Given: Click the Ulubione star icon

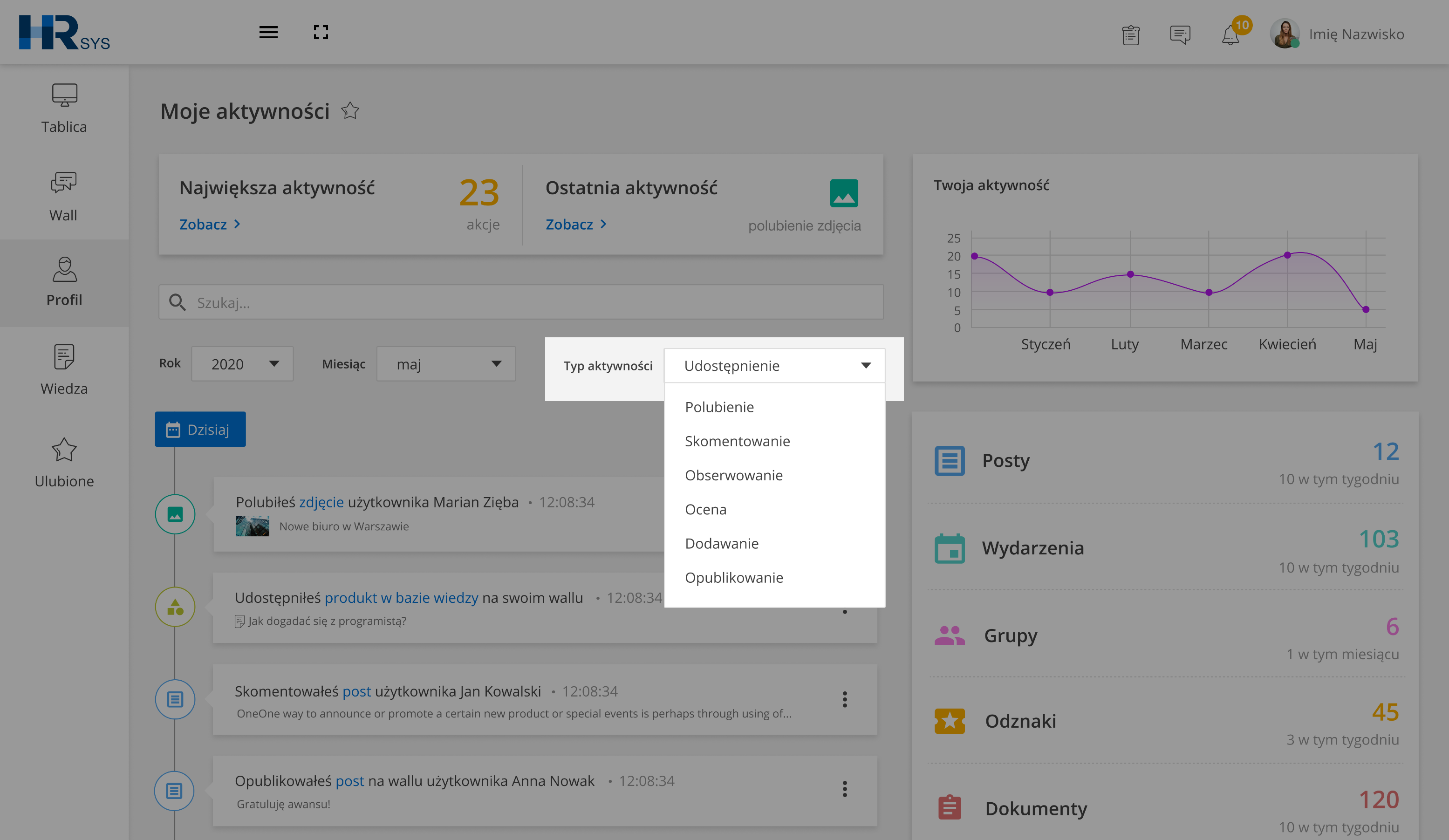Looking at the screenshot, I should [x=64, y=450].
